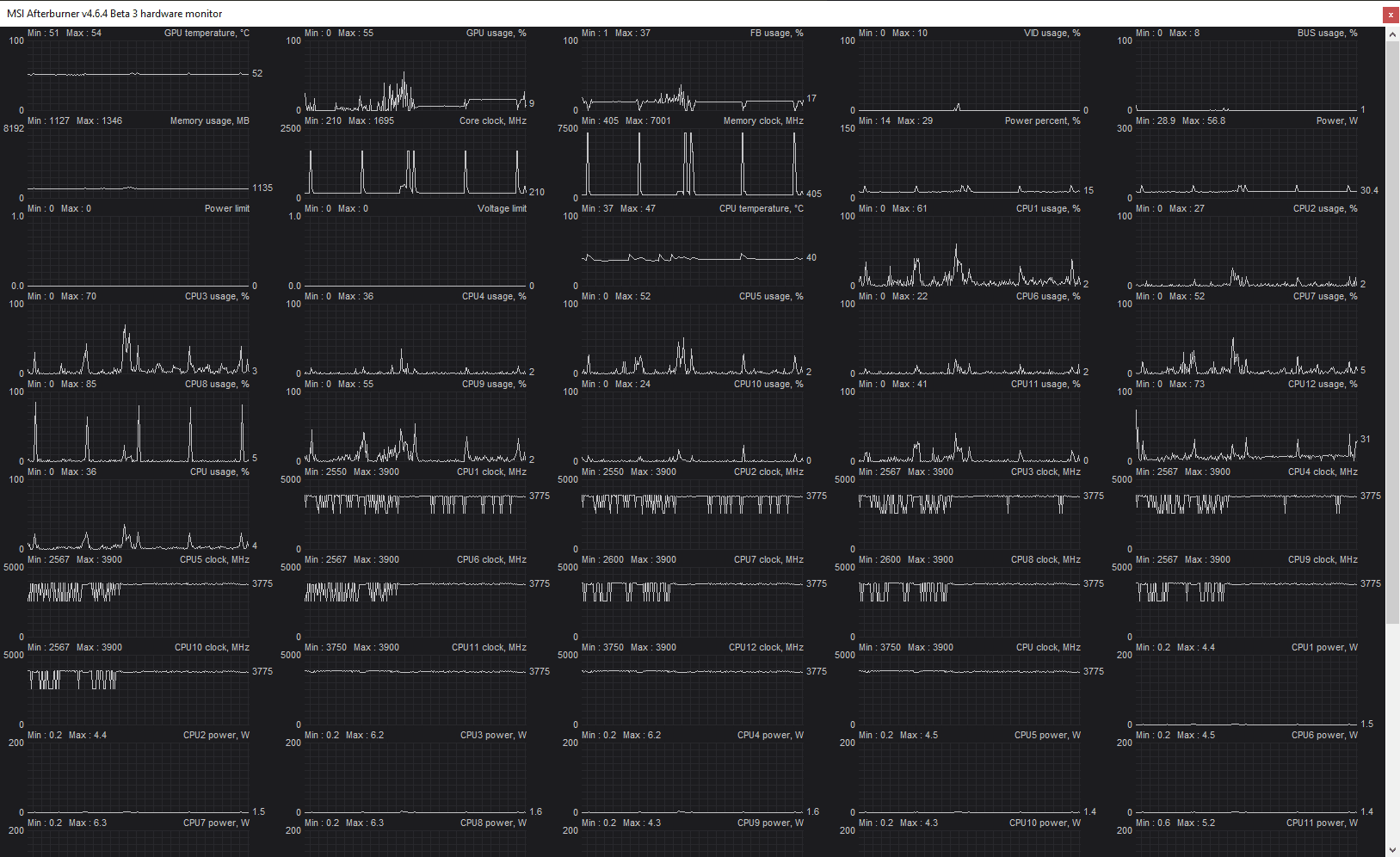
Task: Click the scrollbar up arrow
Action: [x=1392, y=34]
